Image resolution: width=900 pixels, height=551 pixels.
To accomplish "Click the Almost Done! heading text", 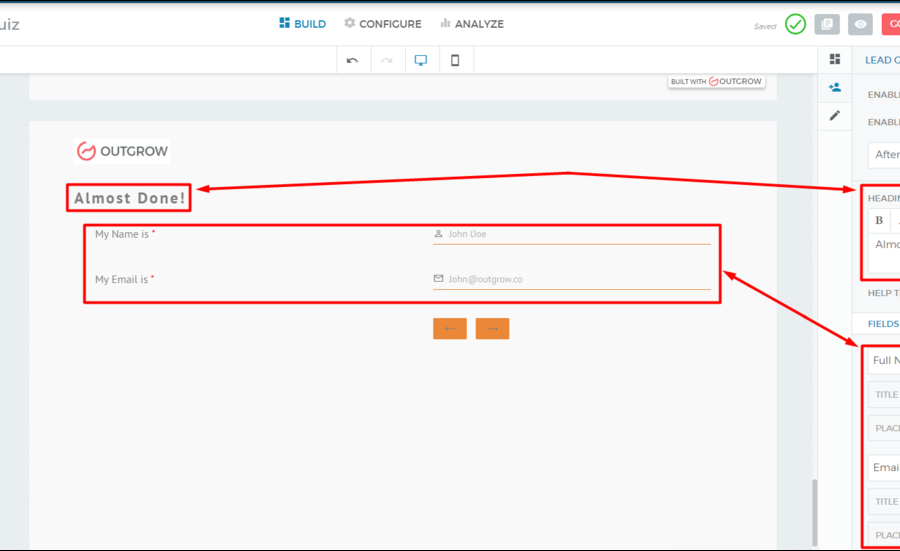I will pyautogui.click(x=130, y=198).
